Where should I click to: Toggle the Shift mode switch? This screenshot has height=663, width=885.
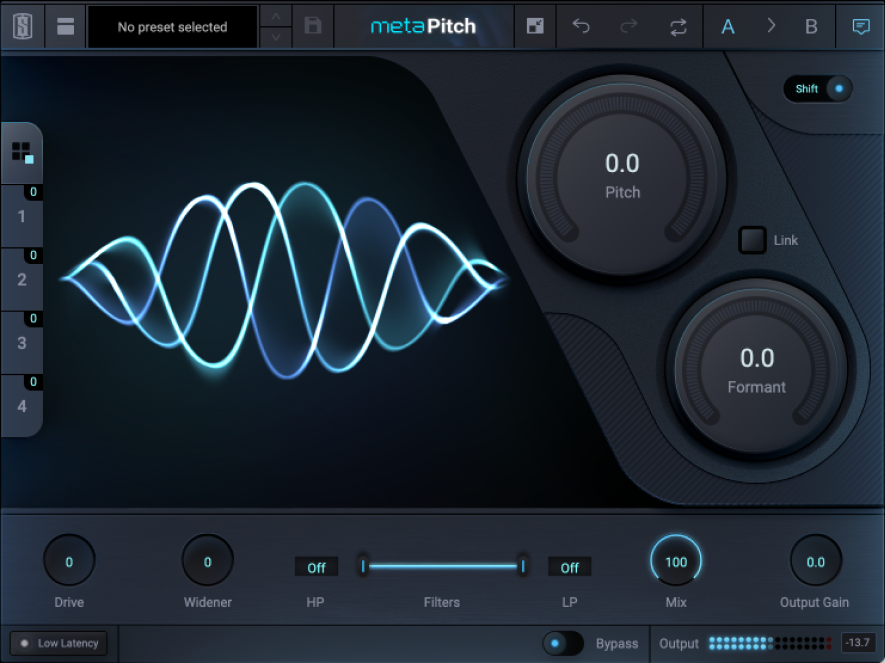click(818, 89)
